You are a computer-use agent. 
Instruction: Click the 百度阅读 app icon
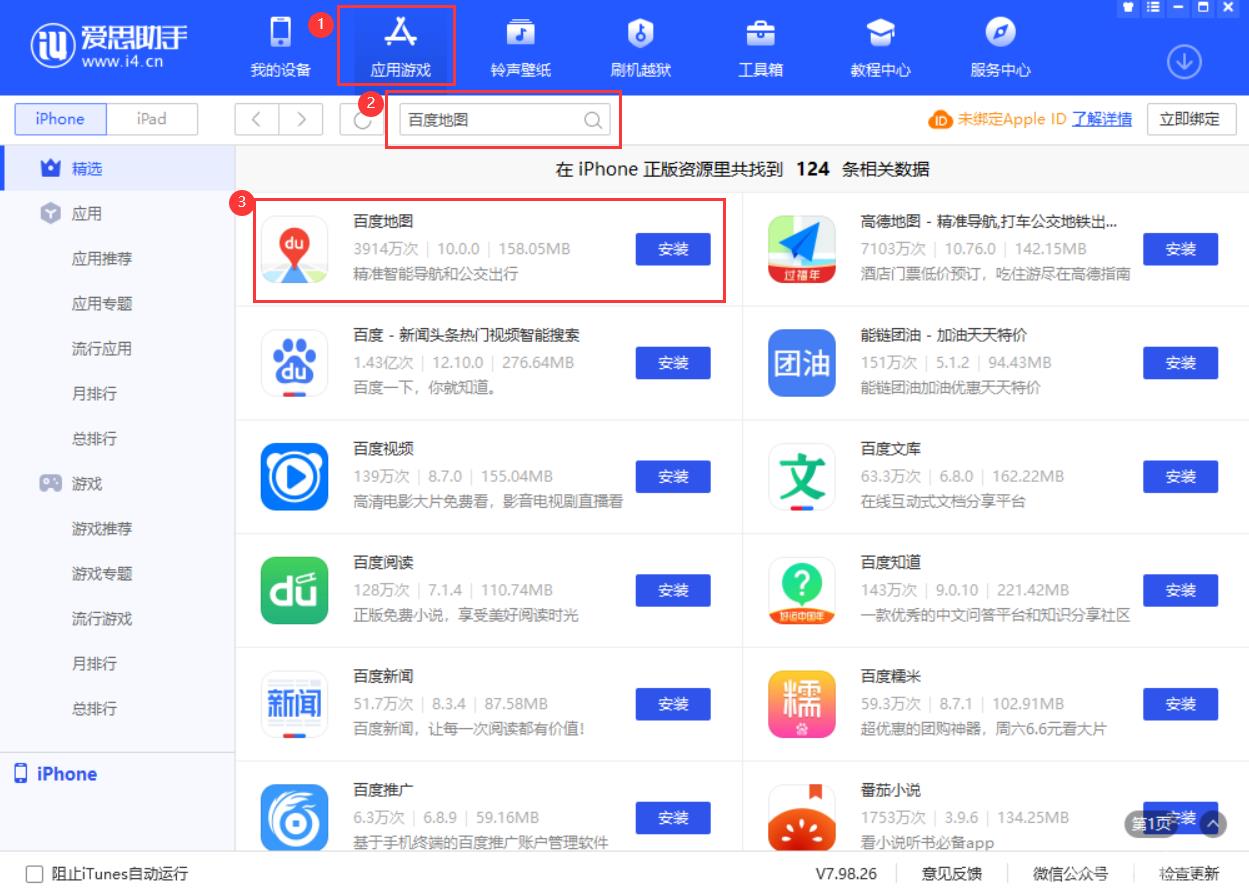pos(294,591)
